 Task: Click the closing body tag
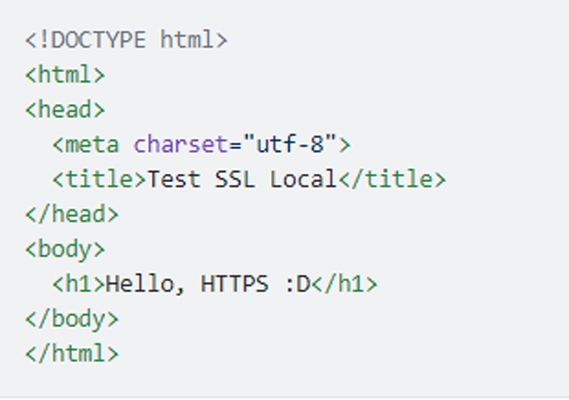(x=72, y=319)
